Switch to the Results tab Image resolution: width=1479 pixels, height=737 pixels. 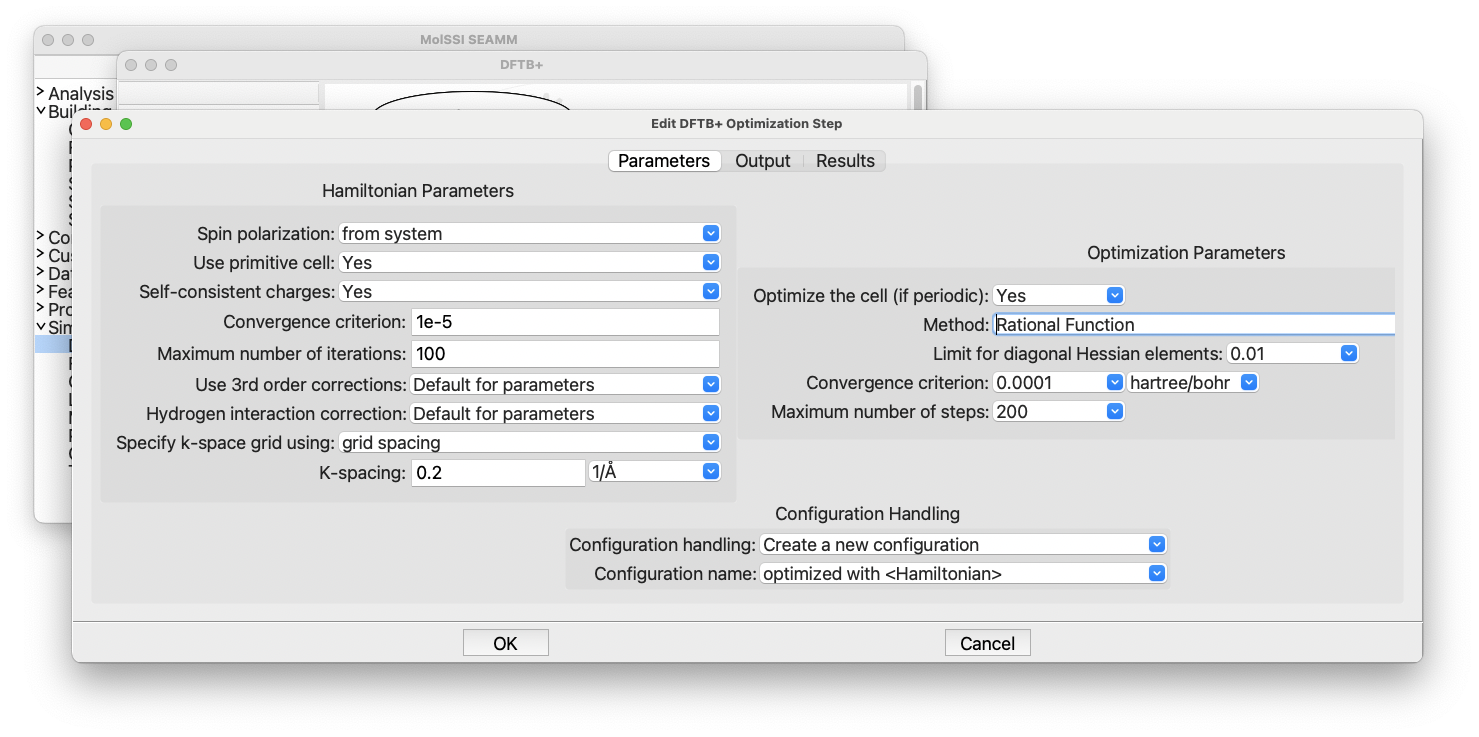pos(845,161)
